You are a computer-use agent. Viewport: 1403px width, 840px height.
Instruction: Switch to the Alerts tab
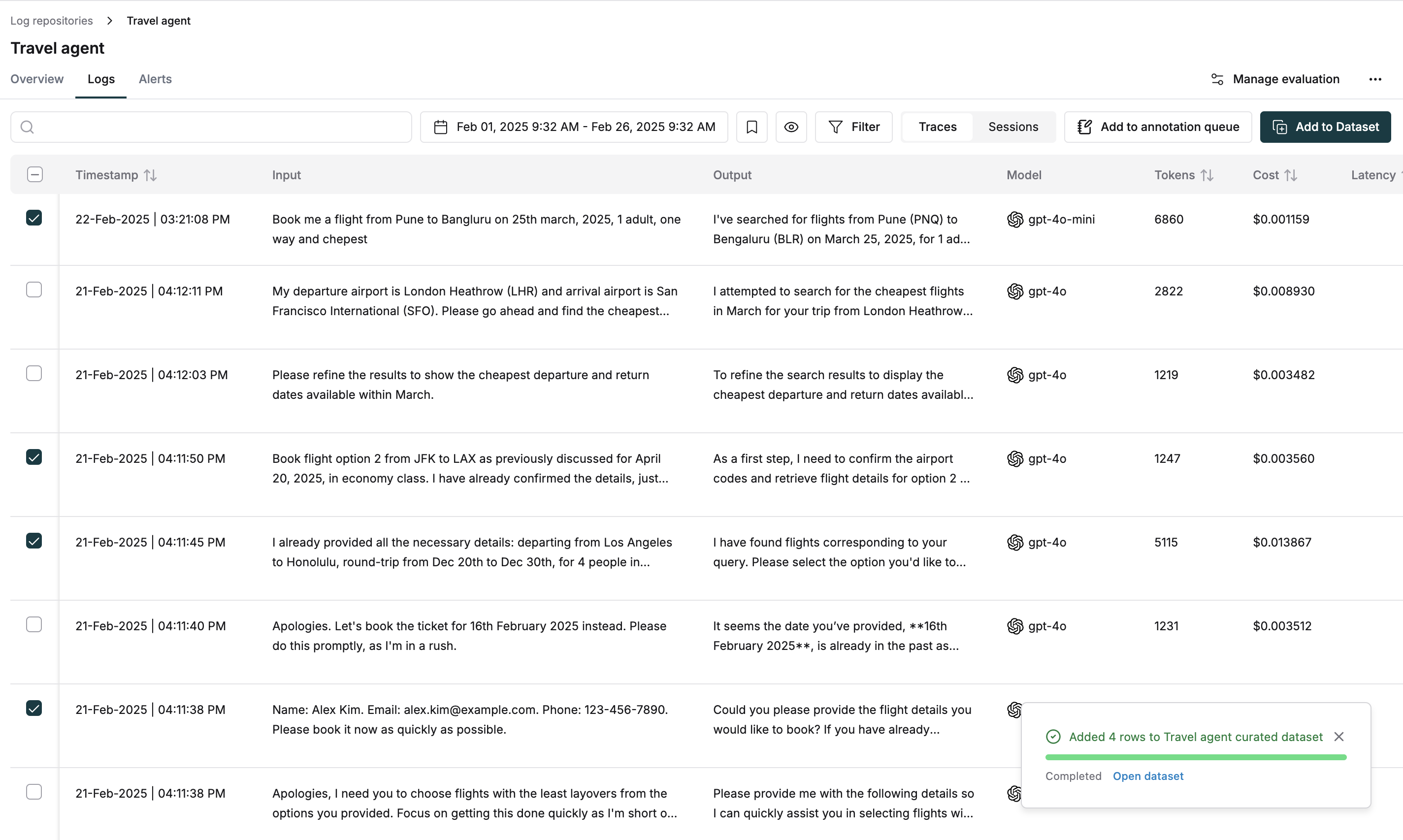(x=154, y=78)
